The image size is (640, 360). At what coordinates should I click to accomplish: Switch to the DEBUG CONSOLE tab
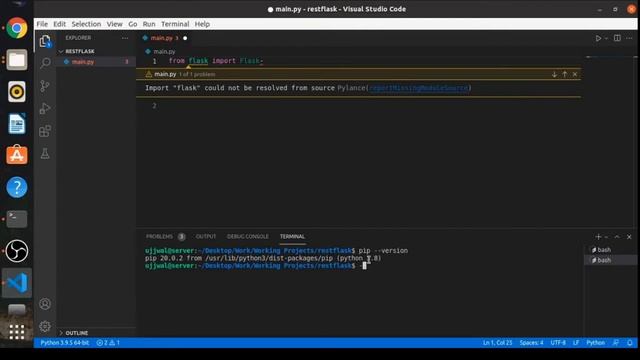point(248,237)
